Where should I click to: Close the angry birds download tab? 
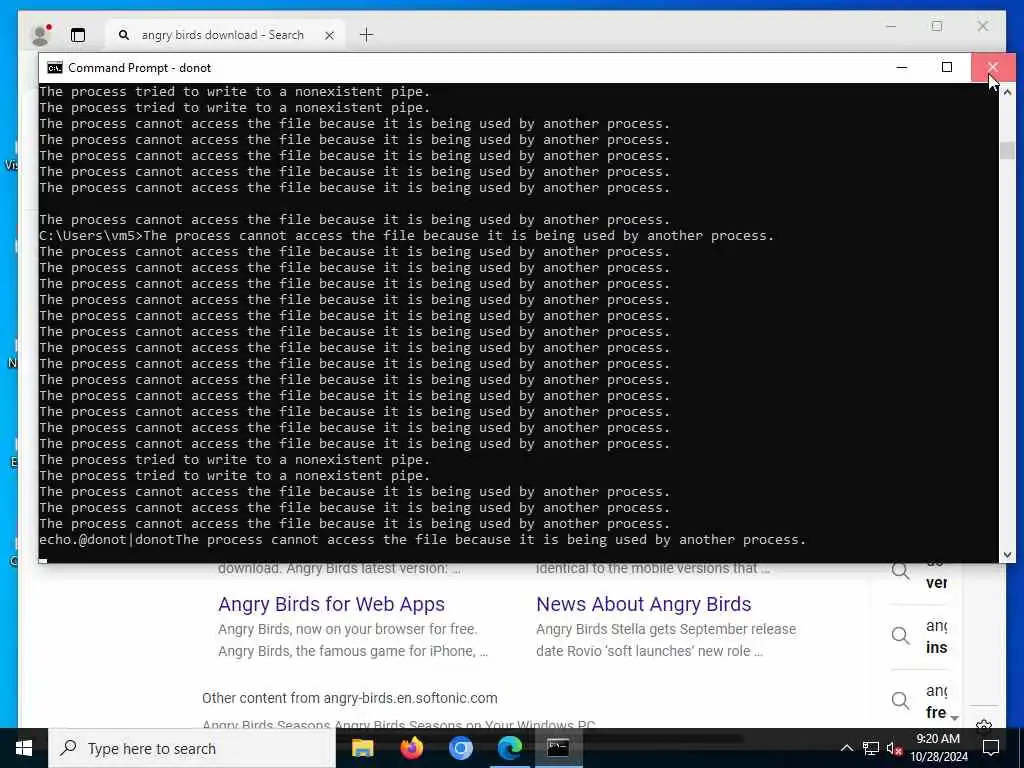(x=329, y=35)
